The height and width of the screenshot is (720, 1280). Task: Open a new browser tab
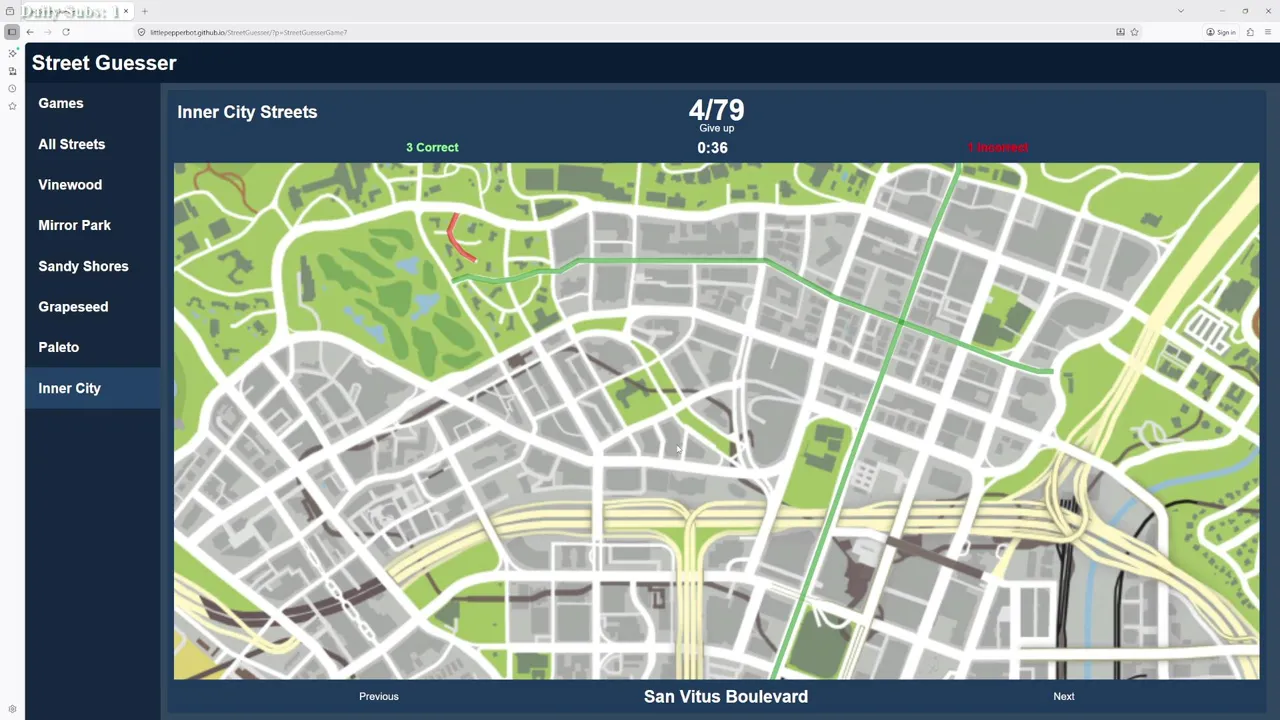pos(144,11)
